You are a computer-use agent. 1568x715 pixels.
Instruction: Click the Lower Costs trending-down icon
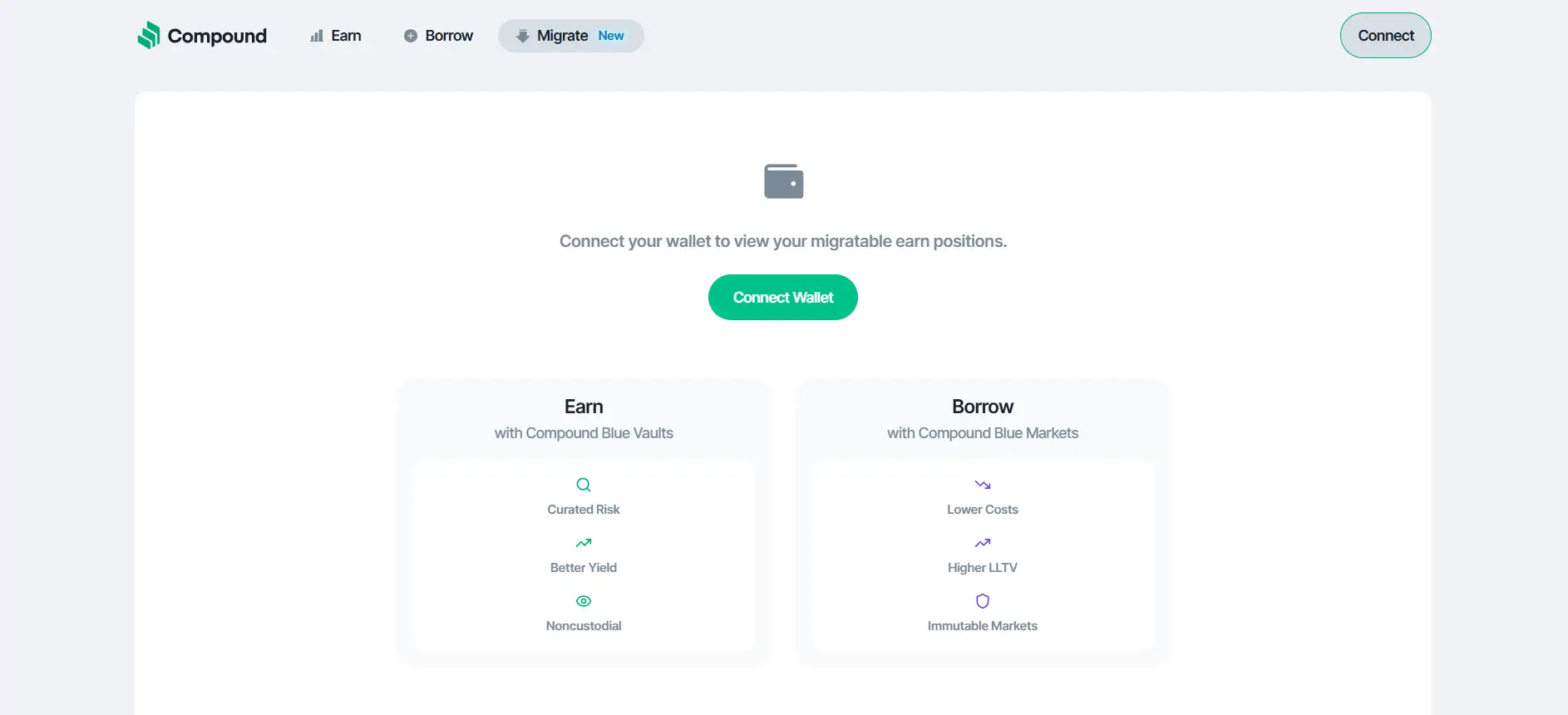pyautogui.click(x=983, y=485)
